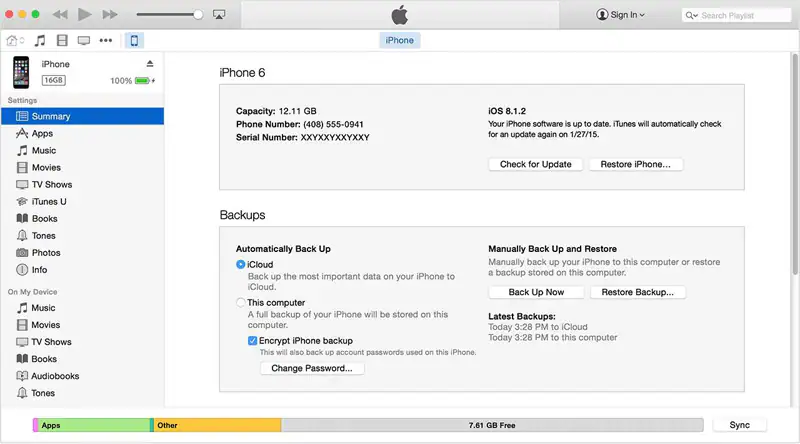Viewport: 800px width, 444px height.
Task: Click the Phone Number line
Action: point(299,125)
